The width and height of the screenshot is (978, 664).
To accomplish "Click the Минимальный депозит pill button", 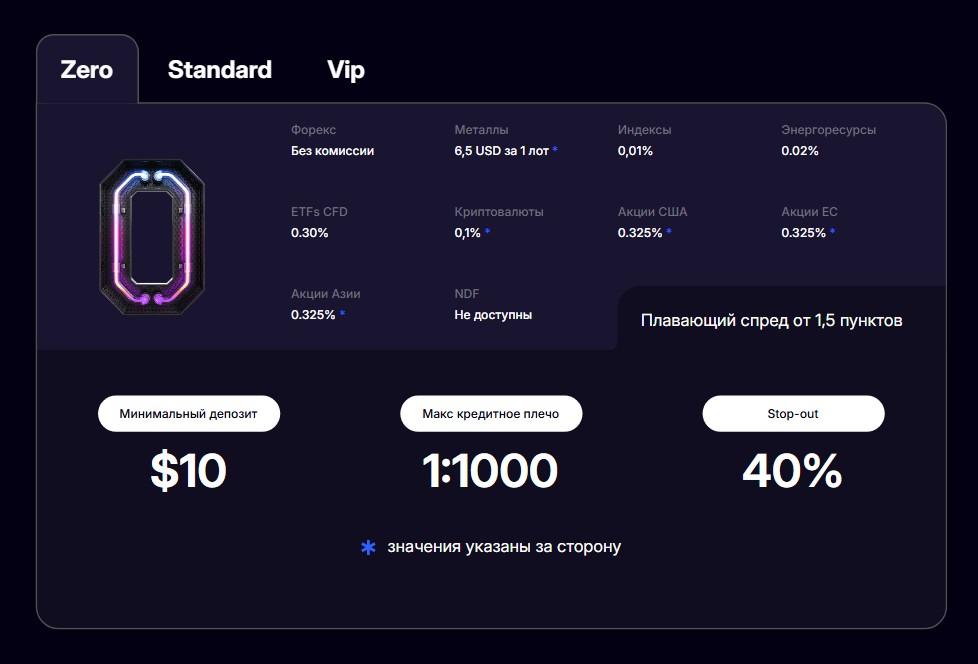I will (x=189, y=414).
